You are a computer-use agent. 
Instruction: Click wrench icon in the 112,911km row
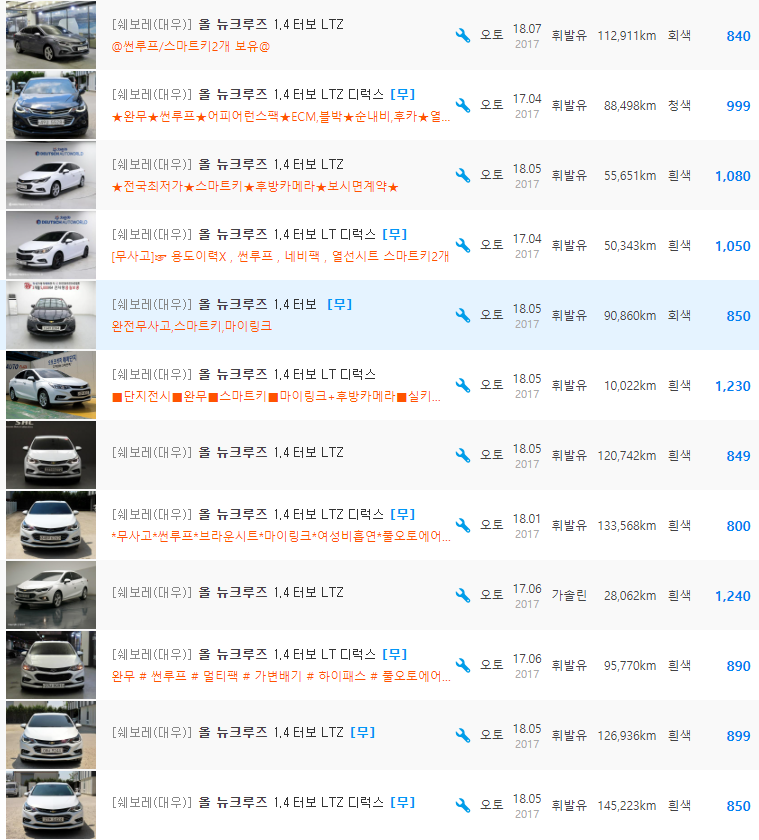click(463, 36)
